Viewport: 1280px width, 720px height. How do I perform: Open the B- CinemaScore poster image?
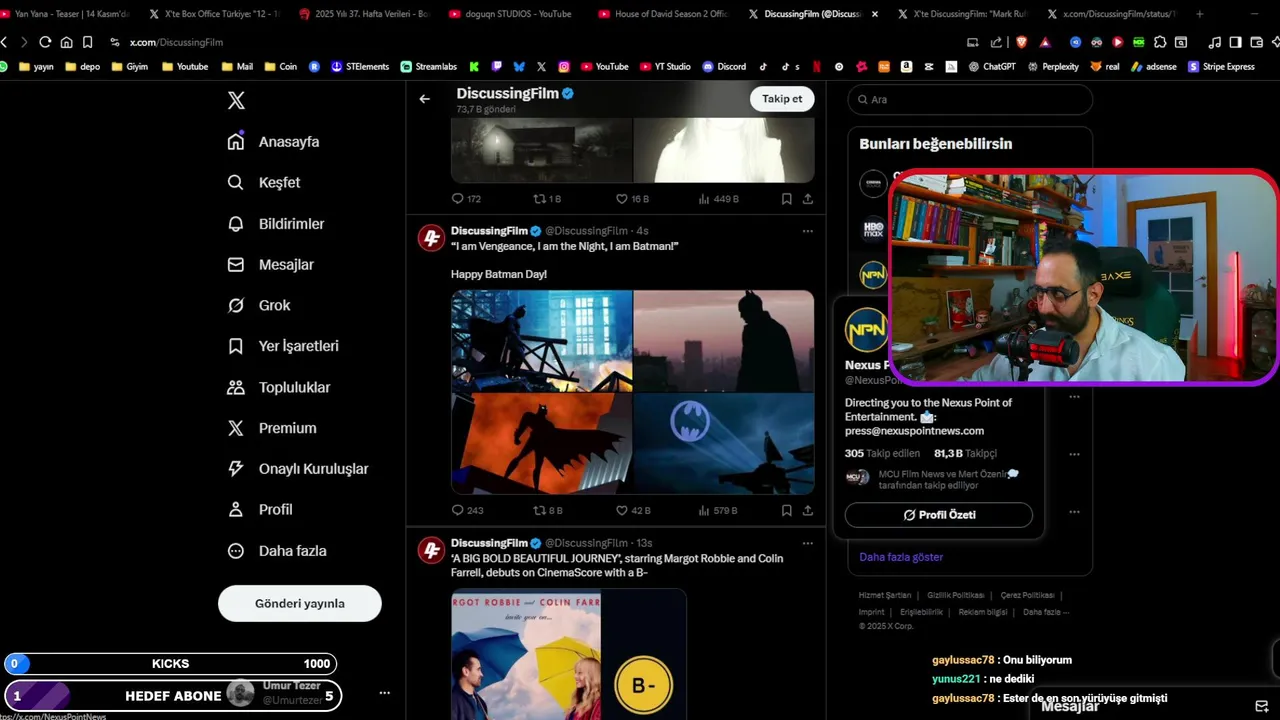pyautogui.click(x=569, y=654)
